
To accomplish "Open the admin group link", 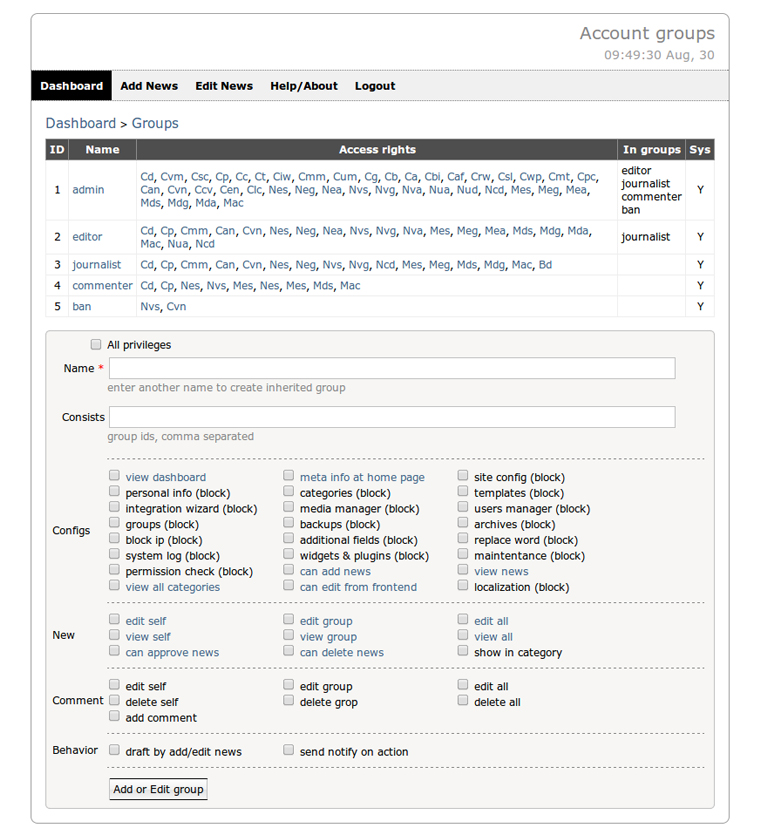I will [88, 190].
